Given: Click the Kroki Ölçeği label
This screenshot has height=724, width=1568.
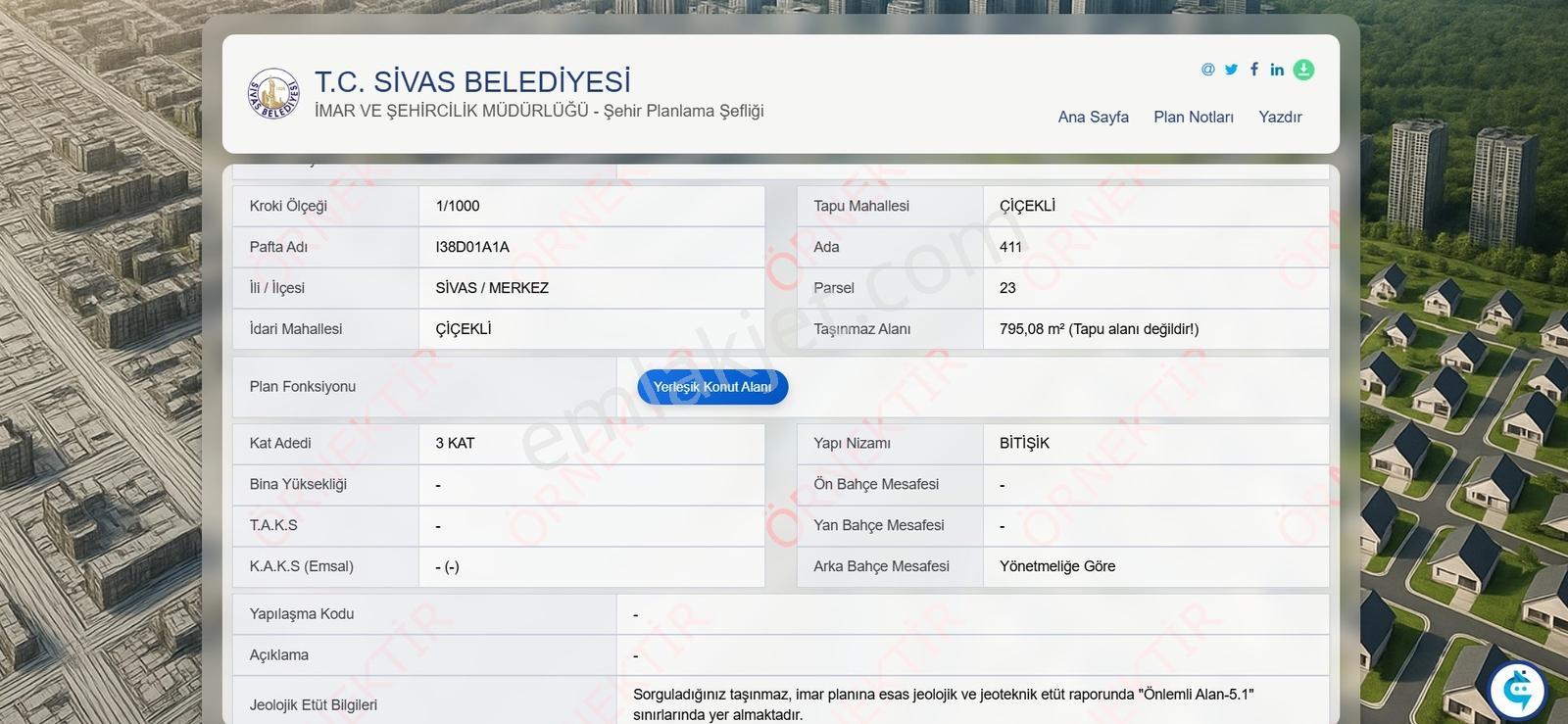Looking at the screenshot, I should pos(288,206).
